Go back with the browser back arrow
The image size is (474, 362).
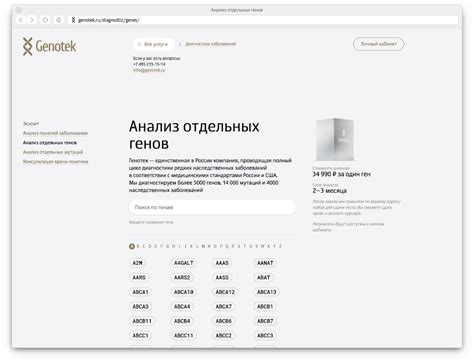click(21, 20)
